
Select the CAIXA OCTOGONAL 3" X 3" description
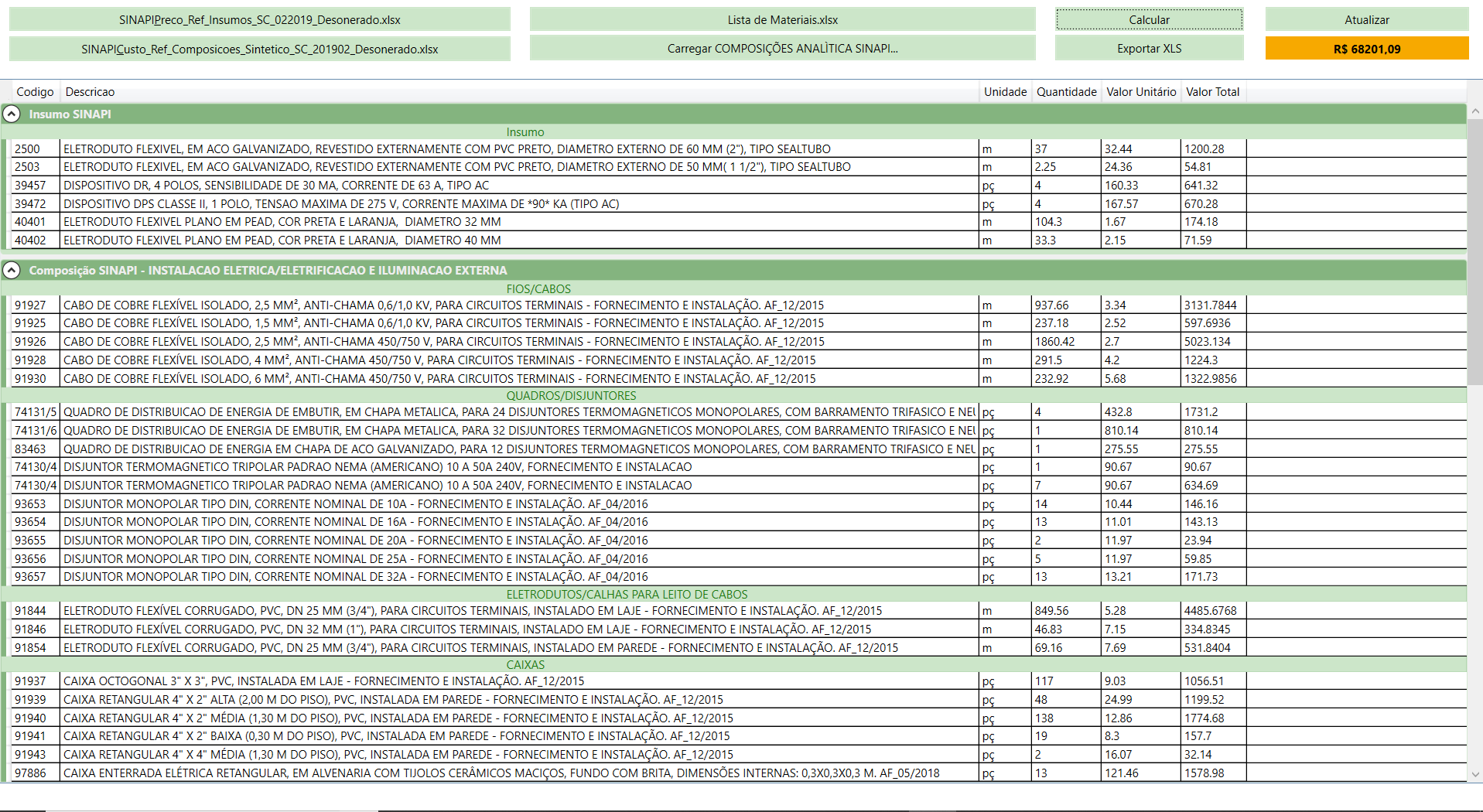324,681
